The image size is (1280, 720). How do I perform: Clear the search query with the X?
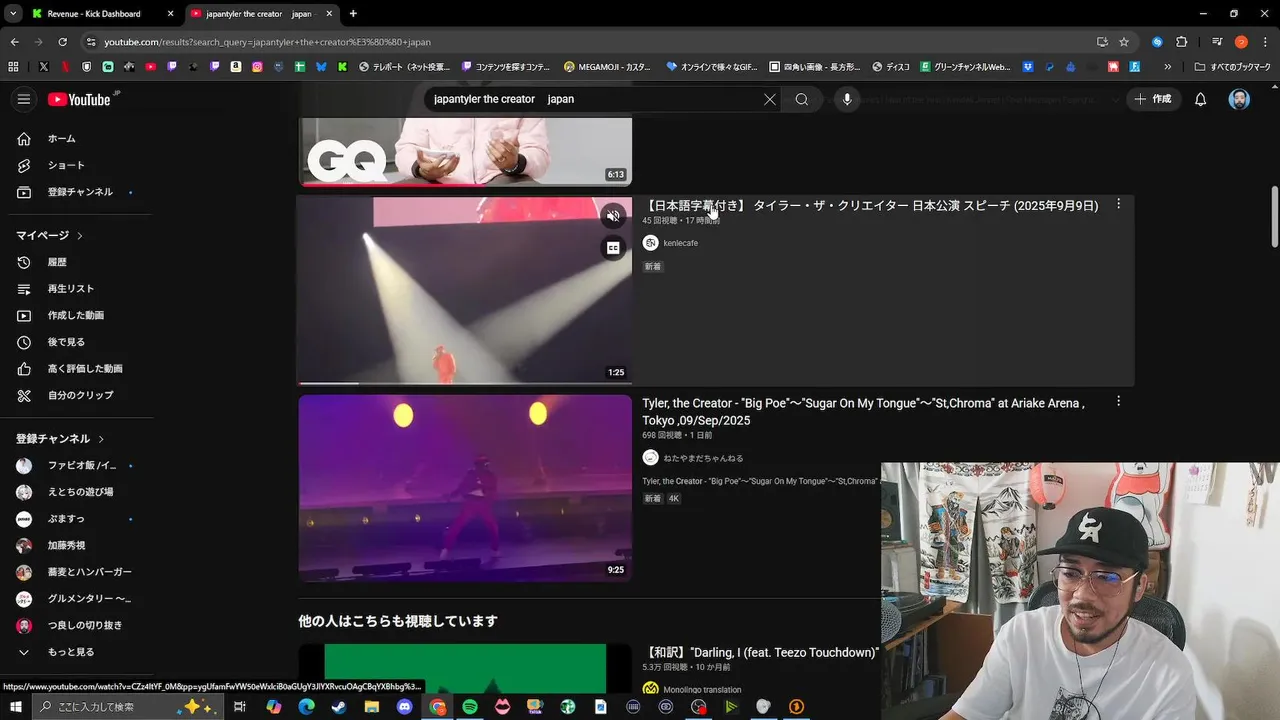click(770, 99)
